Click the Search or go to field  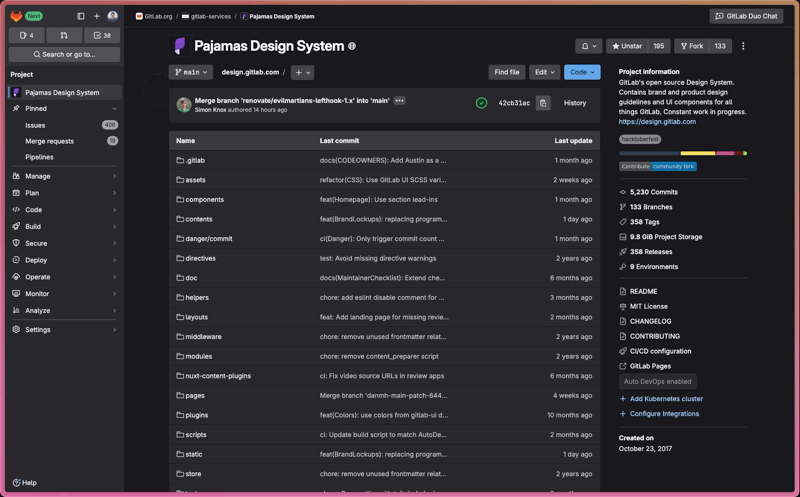tap(64, 54)
